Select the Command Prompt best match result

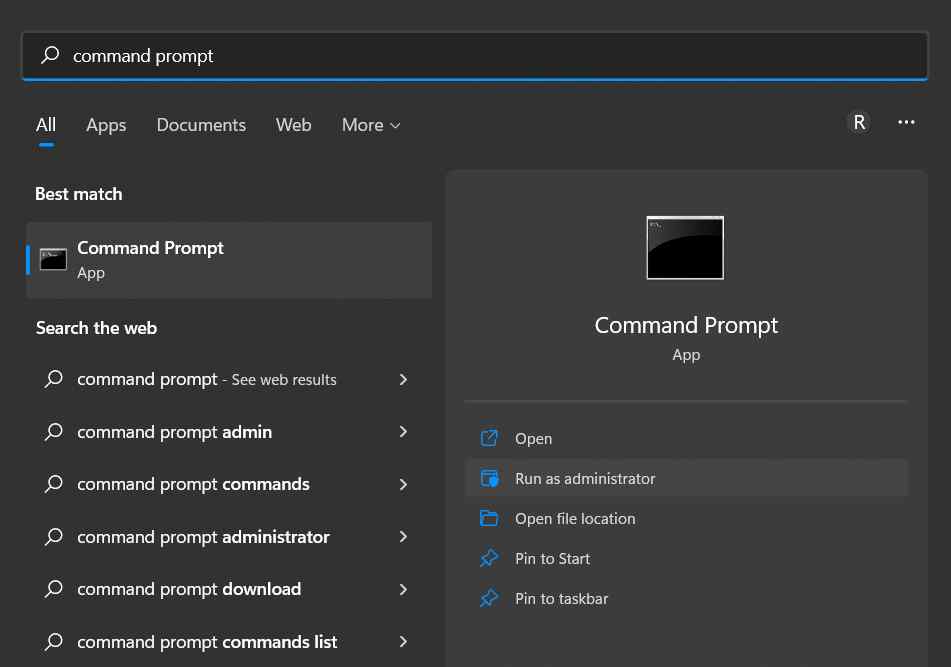coord(229,260)
